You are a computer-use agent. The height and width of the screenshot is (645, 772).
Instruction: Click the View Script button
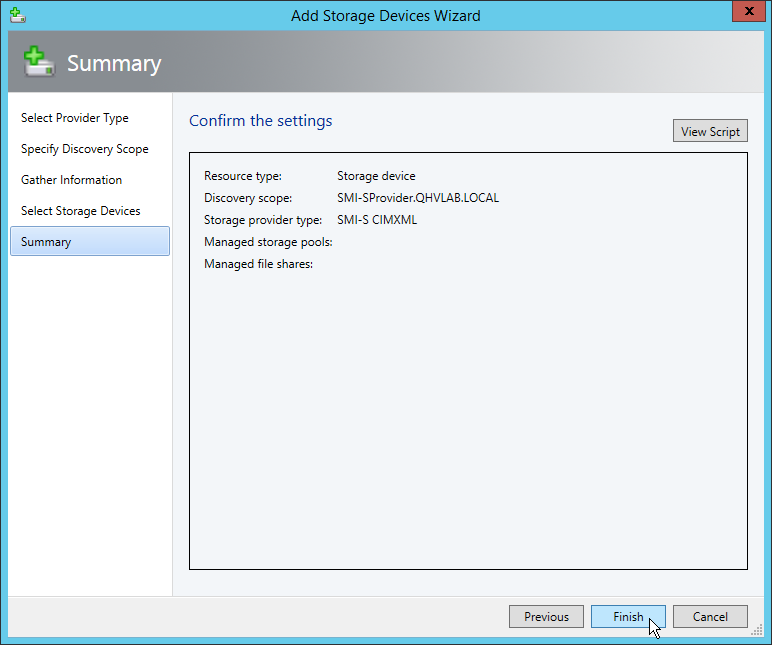click(x=710, y=131)
